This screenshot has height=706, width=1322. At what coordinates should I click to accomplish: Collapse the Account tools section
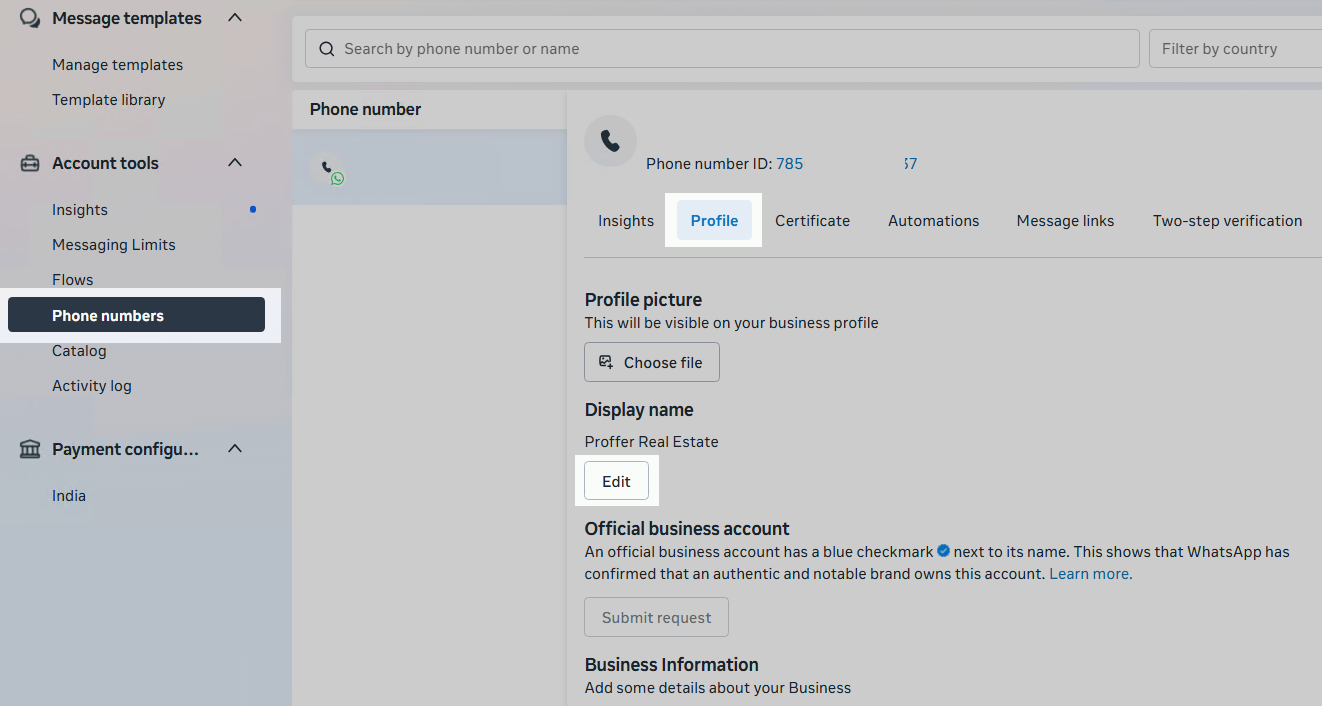[235, 163]
